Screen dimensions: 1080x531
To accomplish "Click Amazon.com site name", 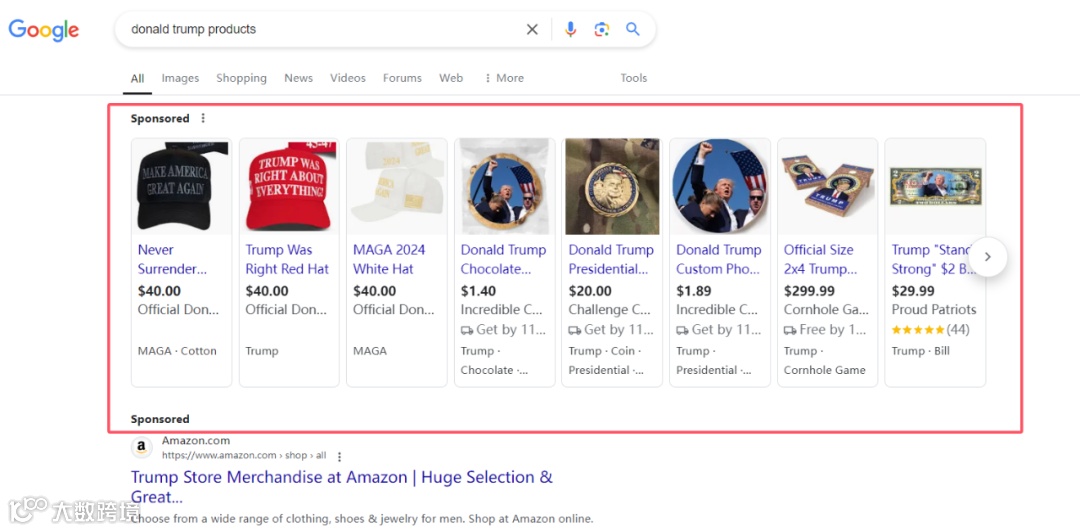I will (196, 441).
